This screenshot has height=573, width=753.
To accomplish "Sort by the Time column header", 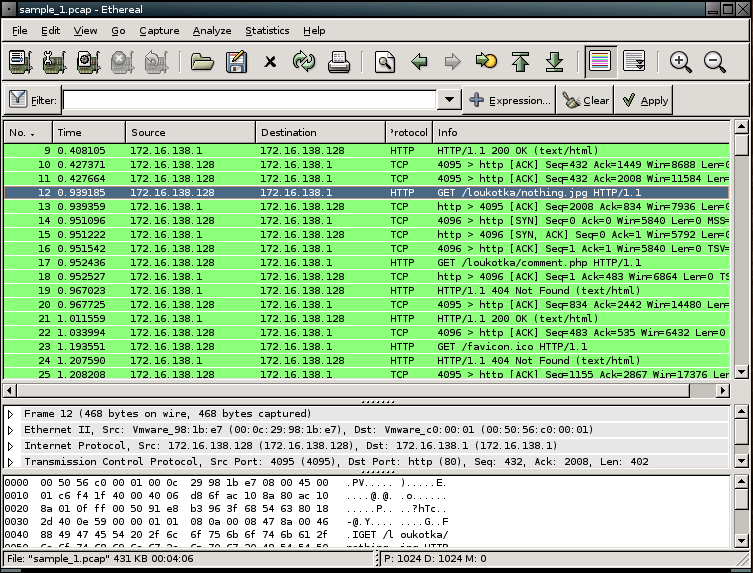I will point(89,133).
